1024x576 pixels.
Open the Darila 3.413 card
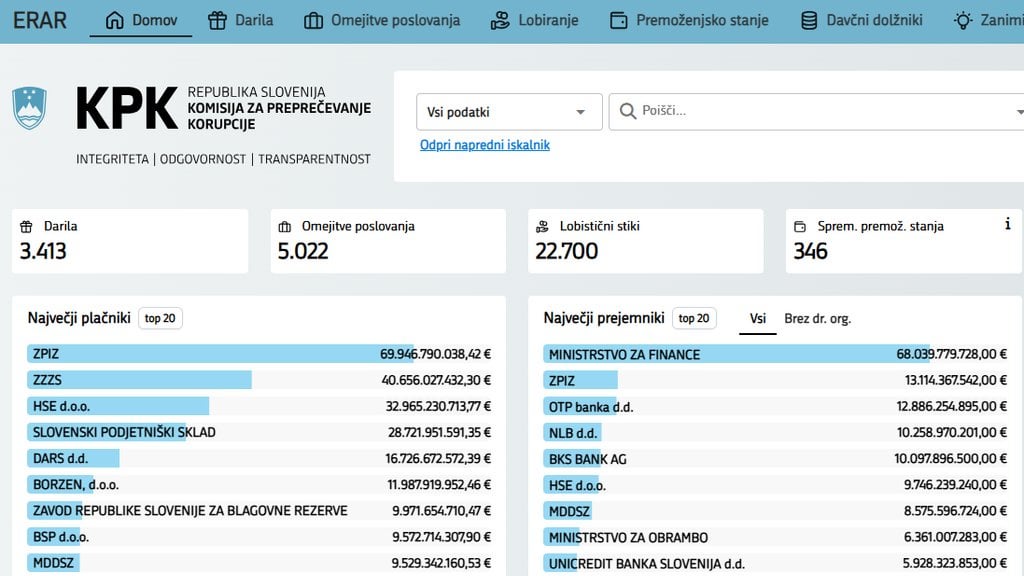130,241
